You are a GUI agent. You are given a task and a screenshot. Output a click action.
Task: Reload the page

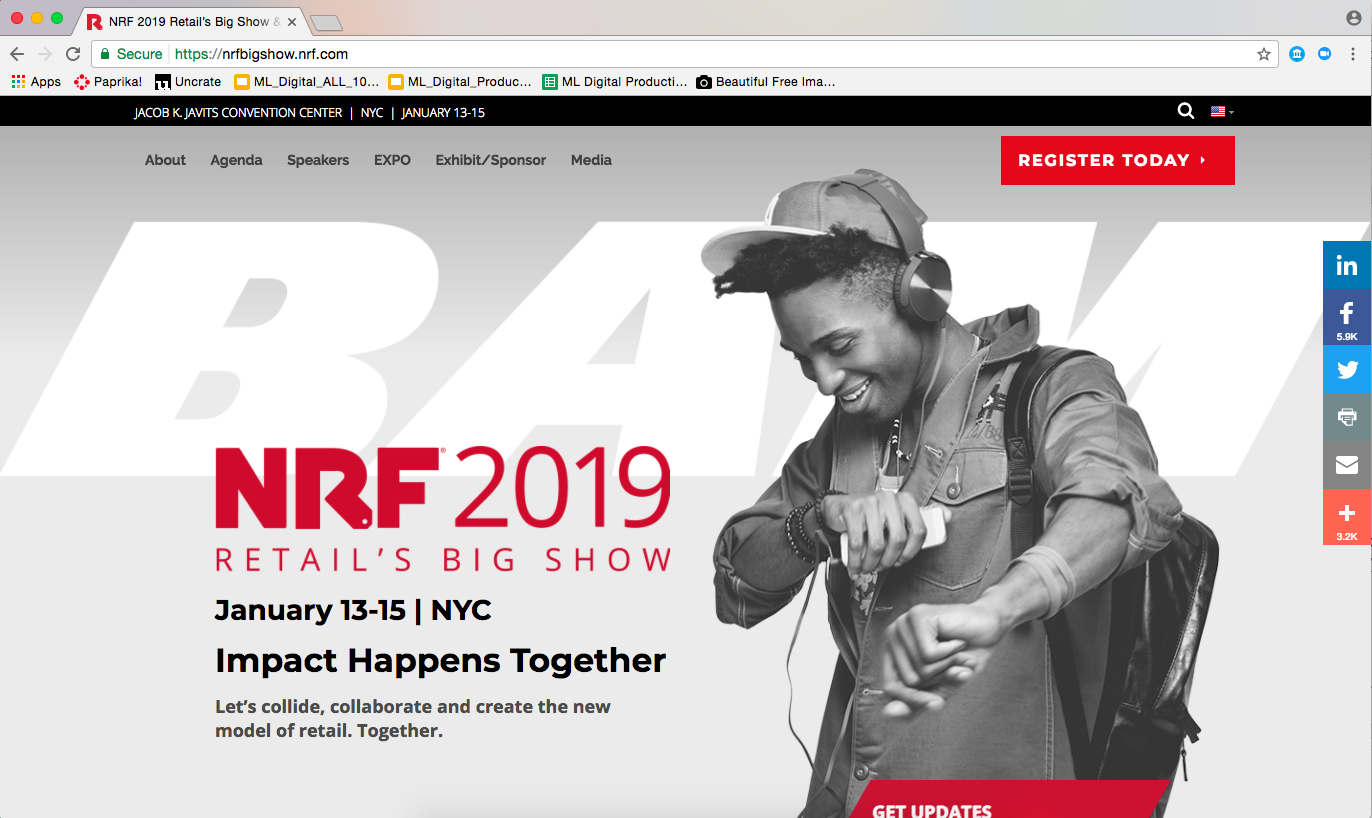tap(73, 54)
